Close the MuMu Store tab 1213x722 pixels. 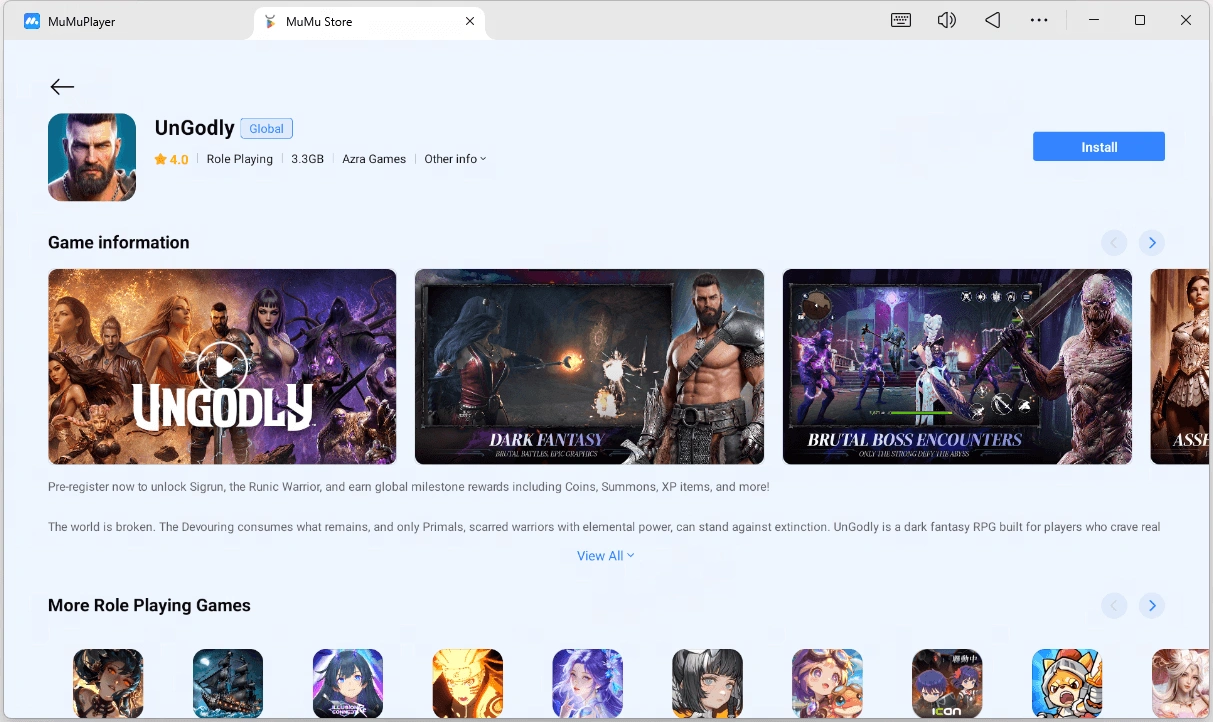[470, 21]
